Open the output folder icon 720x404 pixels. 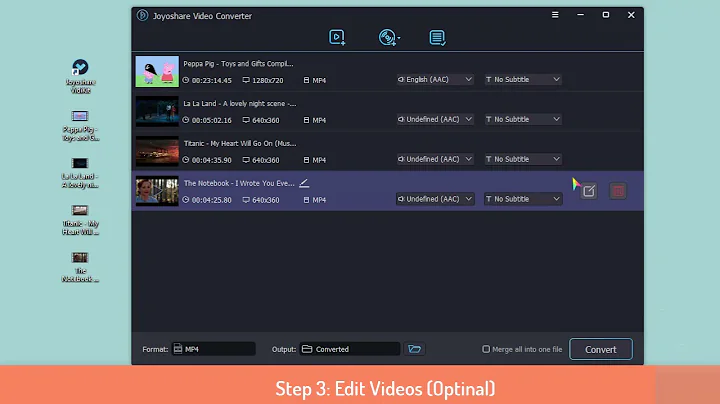(x=414, y=349)
